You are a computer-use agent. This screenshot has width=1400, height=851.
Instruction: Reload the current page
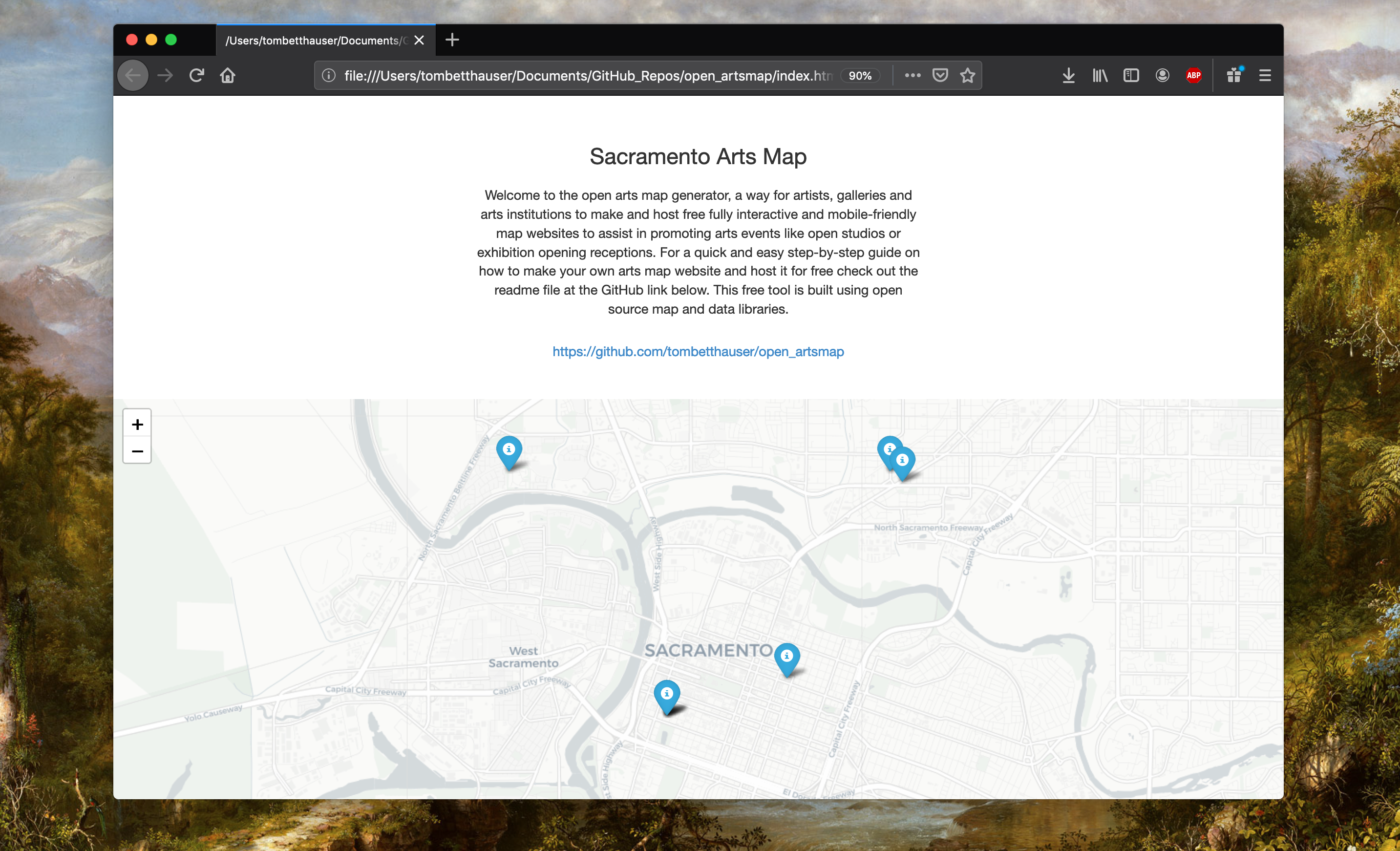pyautogui.click(x=196, y=76)
